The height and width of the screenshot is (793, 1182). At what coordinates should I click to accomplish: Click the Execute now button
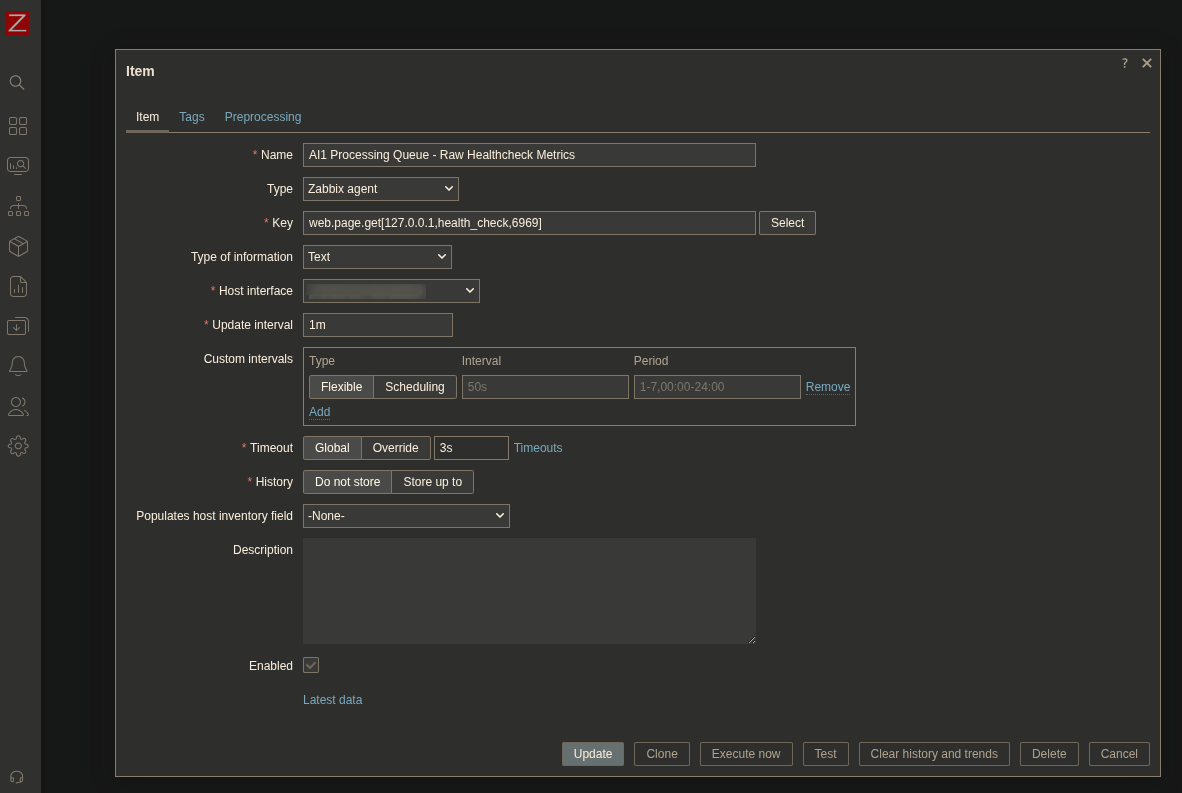point(746,754)
